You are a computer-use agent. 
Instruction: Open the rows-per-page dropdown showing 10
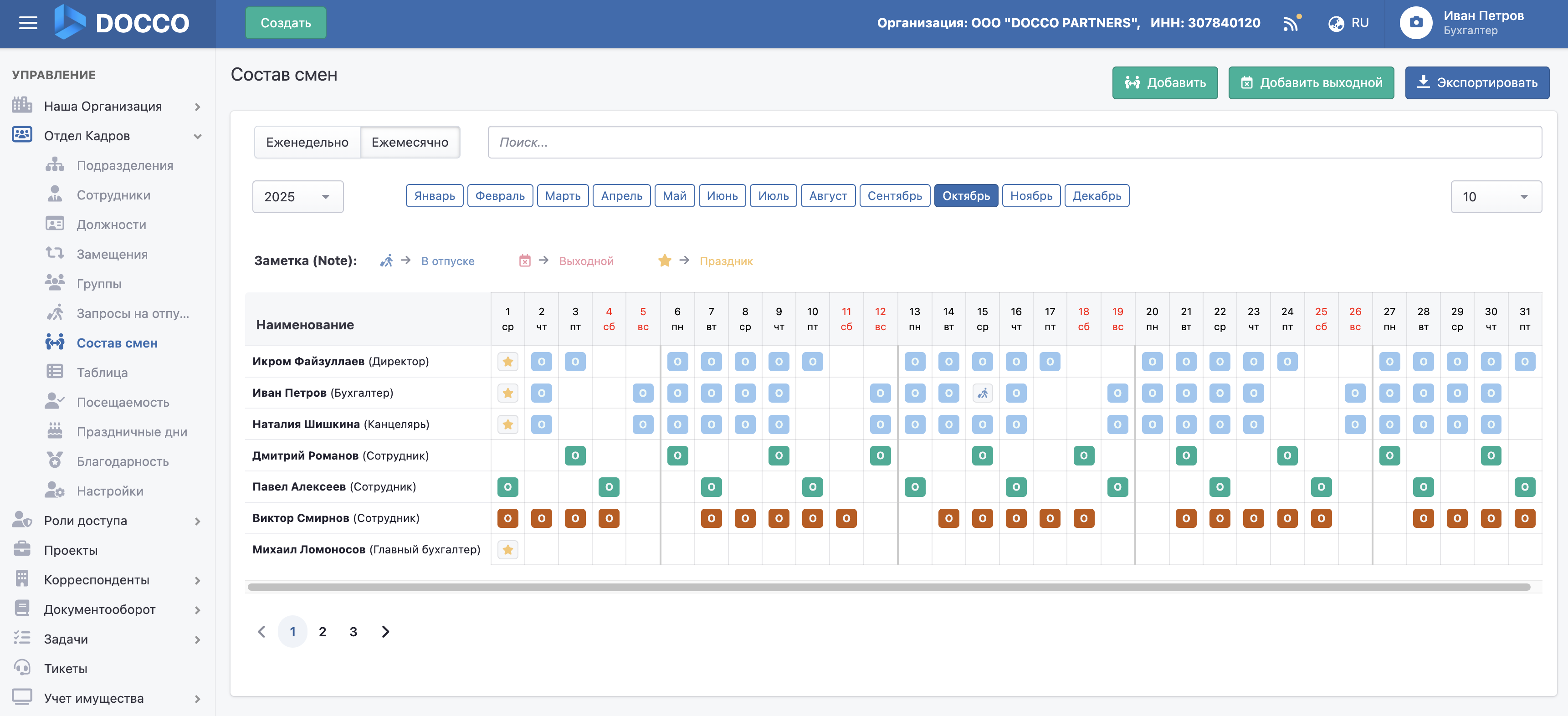(1495, 197)
